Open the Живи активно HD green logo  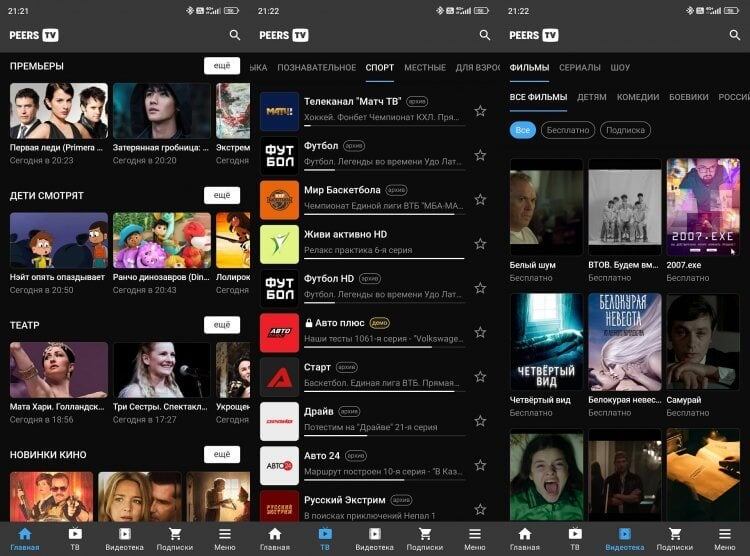tap(279, 245)
